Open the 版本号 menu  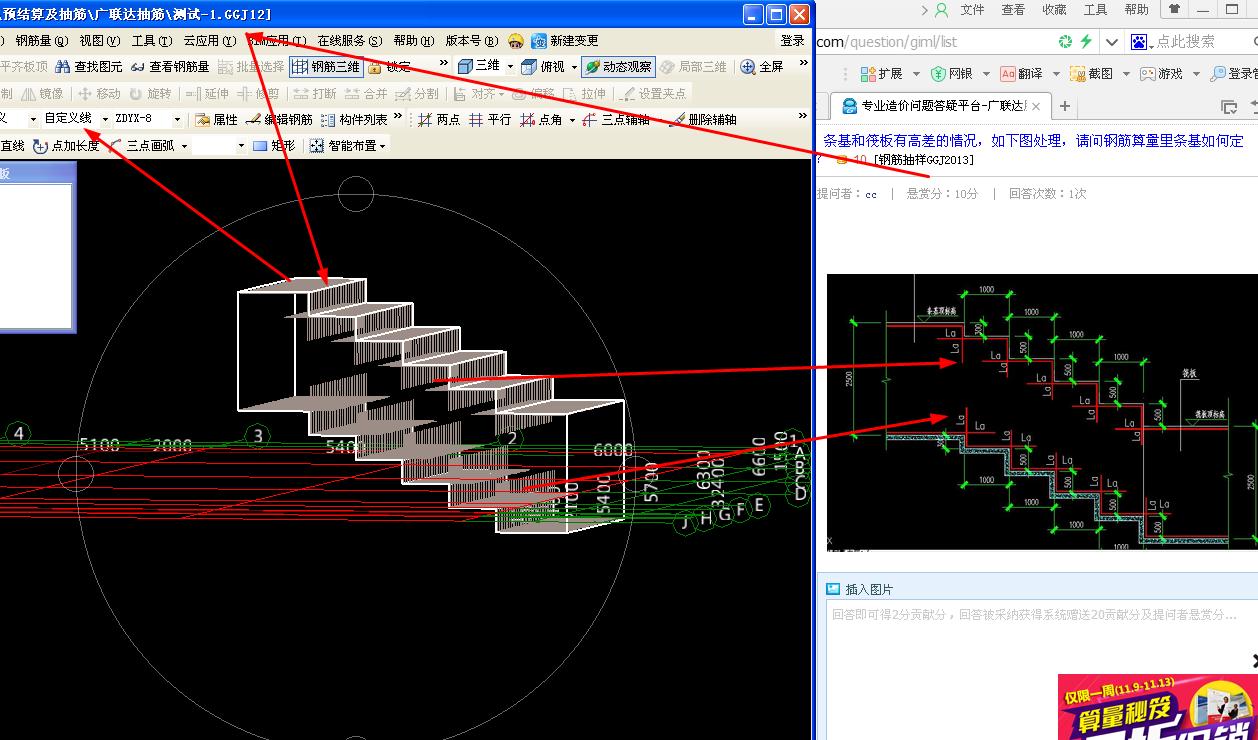pos(471,41)
